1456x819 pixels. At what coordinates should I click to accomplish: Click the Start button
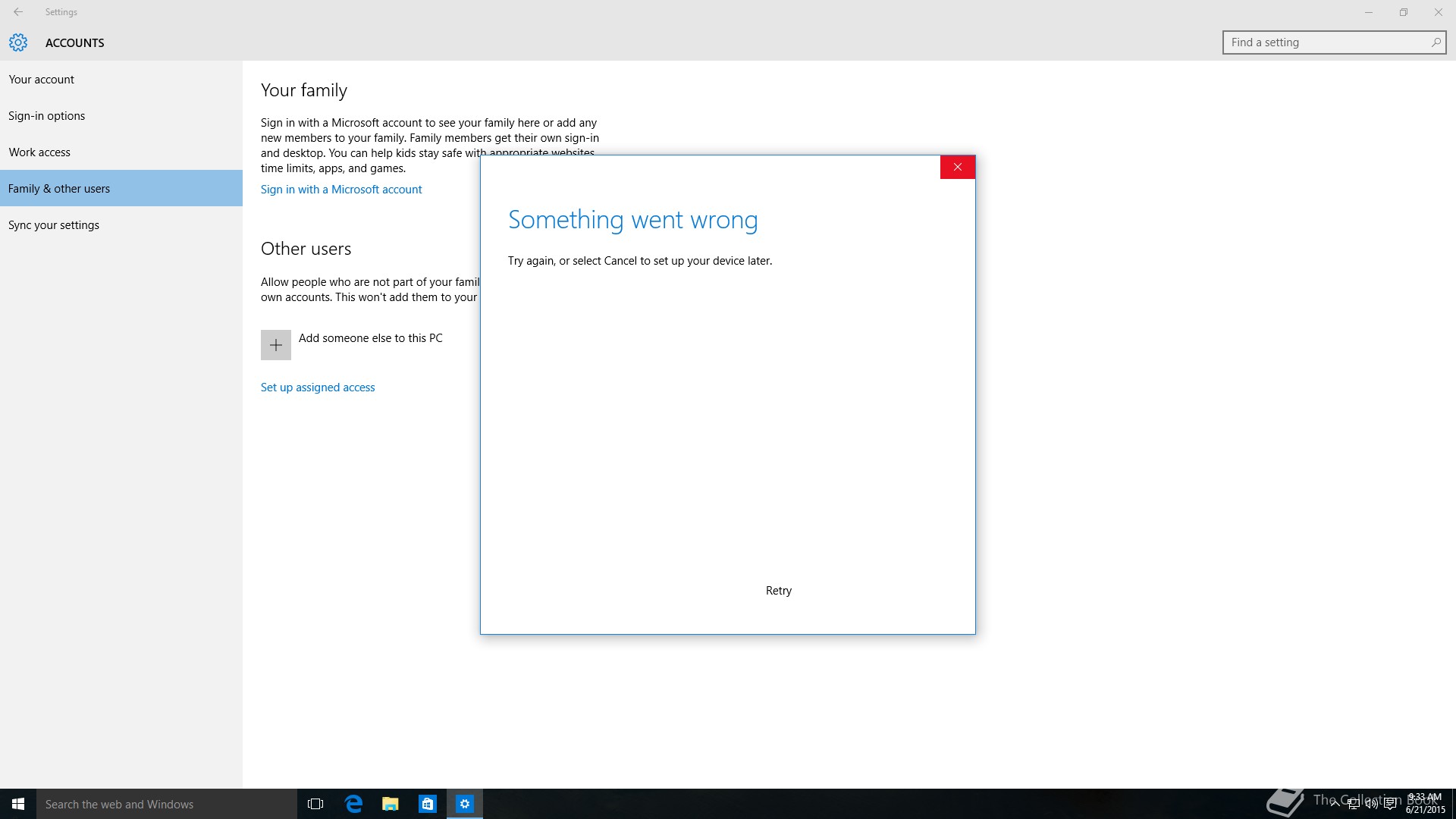(x=18, y=804)
